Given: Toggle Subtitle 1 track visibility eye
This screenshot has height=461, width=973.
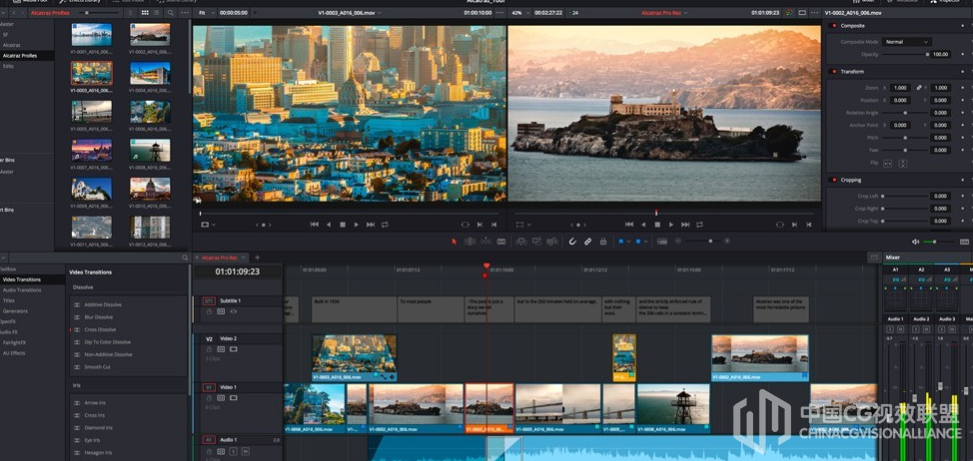Looking at the screenshot, I should [233, 311].
